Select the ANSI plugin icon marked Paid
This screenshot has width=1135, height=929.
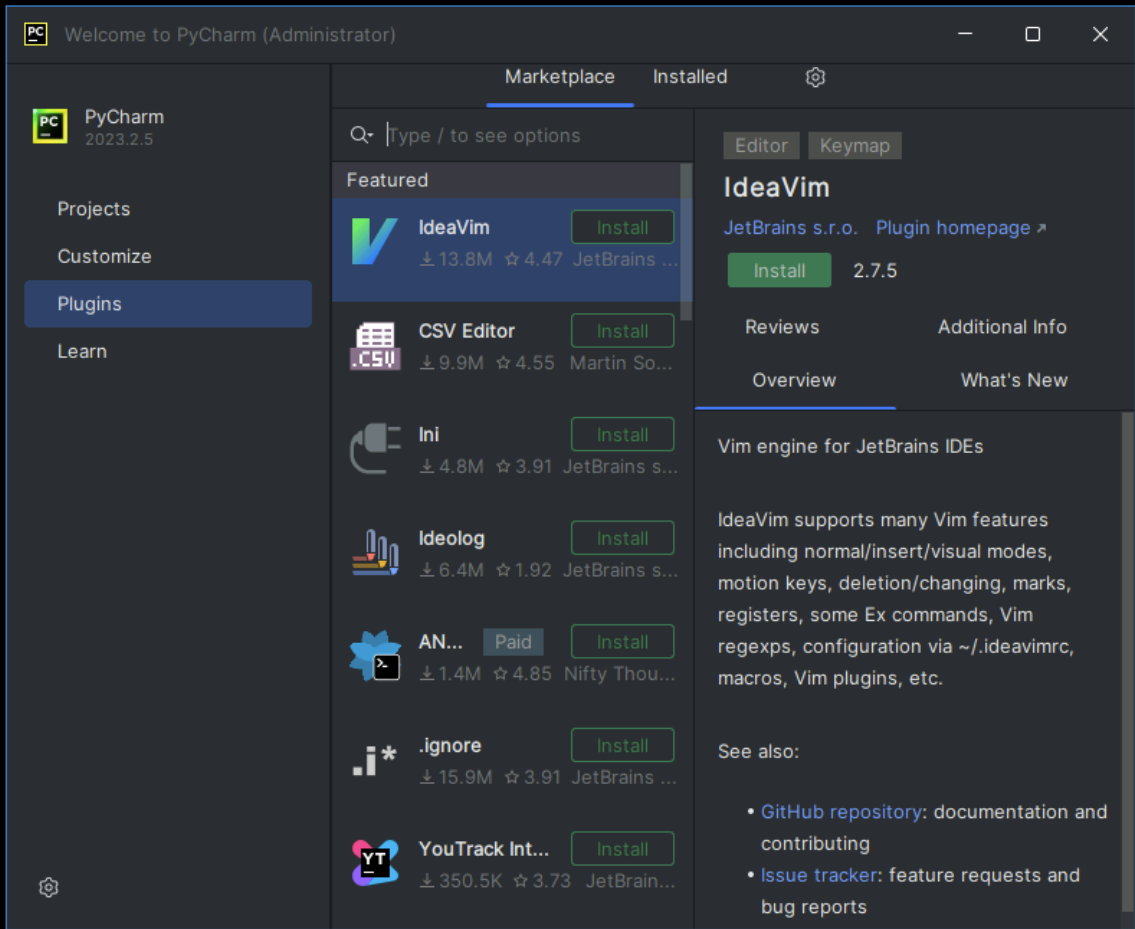click(x=374, y=656)
